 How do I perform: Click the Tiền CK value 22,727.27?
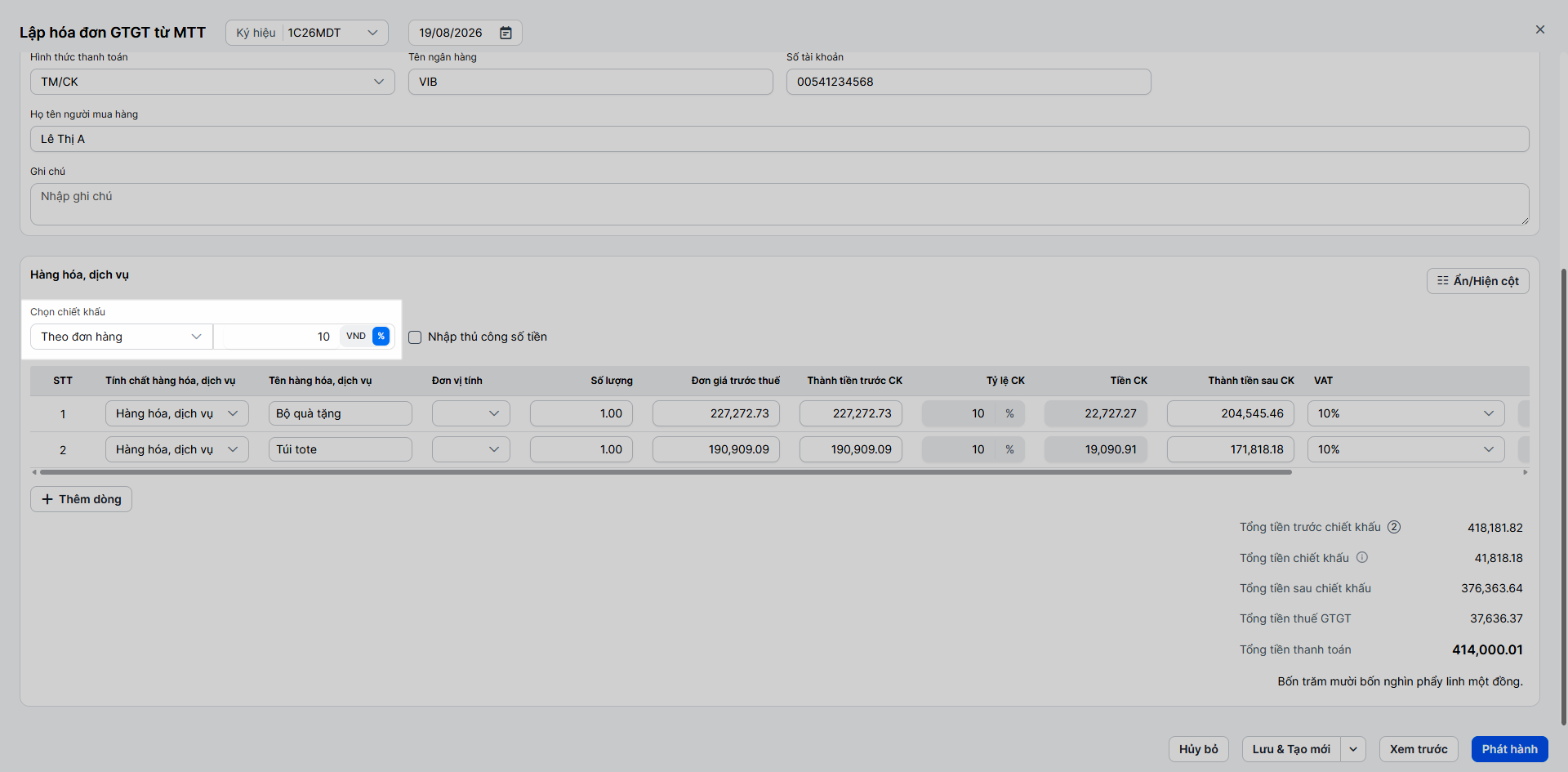[1096, 413]
